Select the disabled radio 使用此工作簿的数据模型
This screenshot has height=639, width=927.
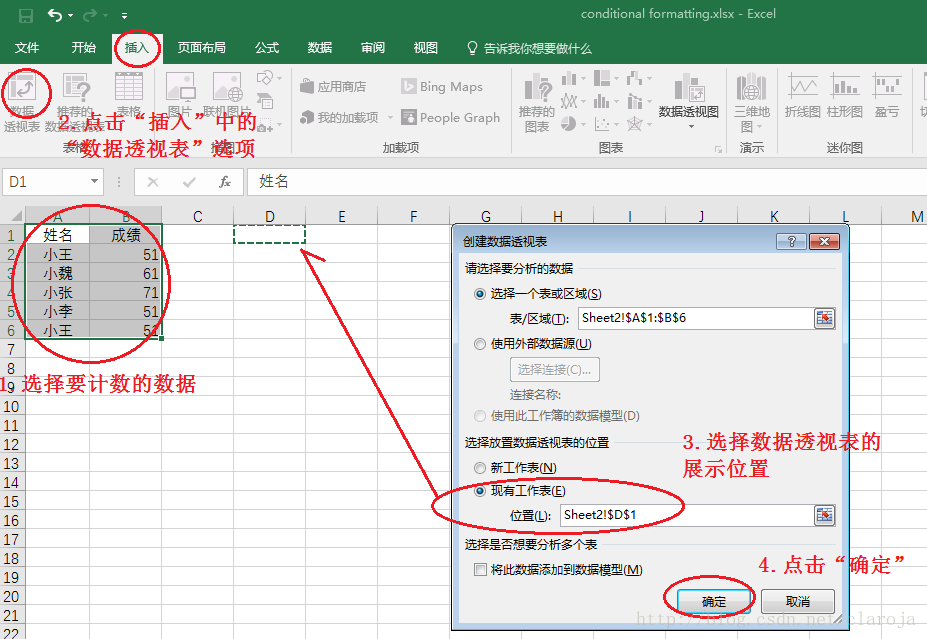coord(480,416)
